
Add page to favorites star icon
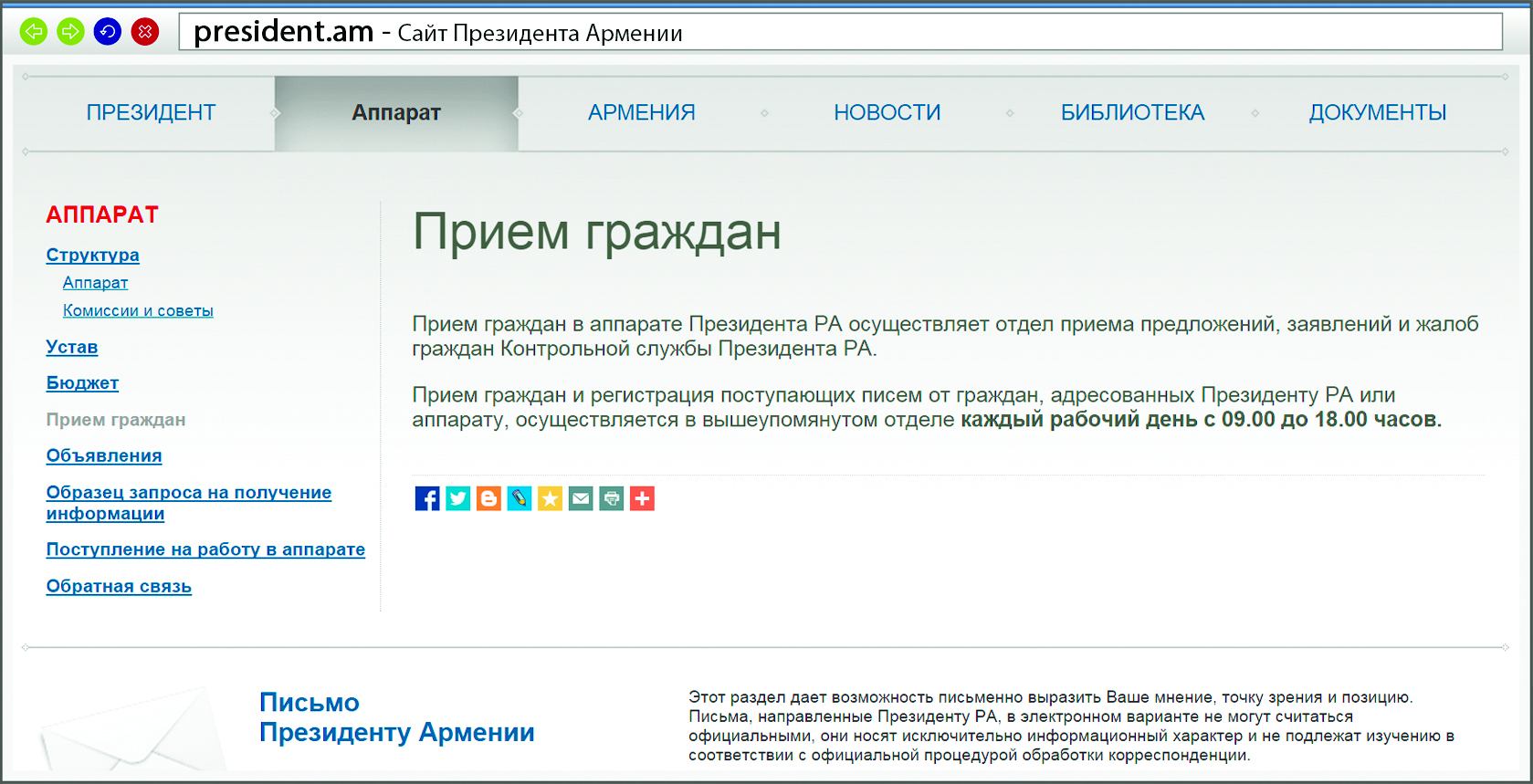pyautogui.click(x=550, y=498)
